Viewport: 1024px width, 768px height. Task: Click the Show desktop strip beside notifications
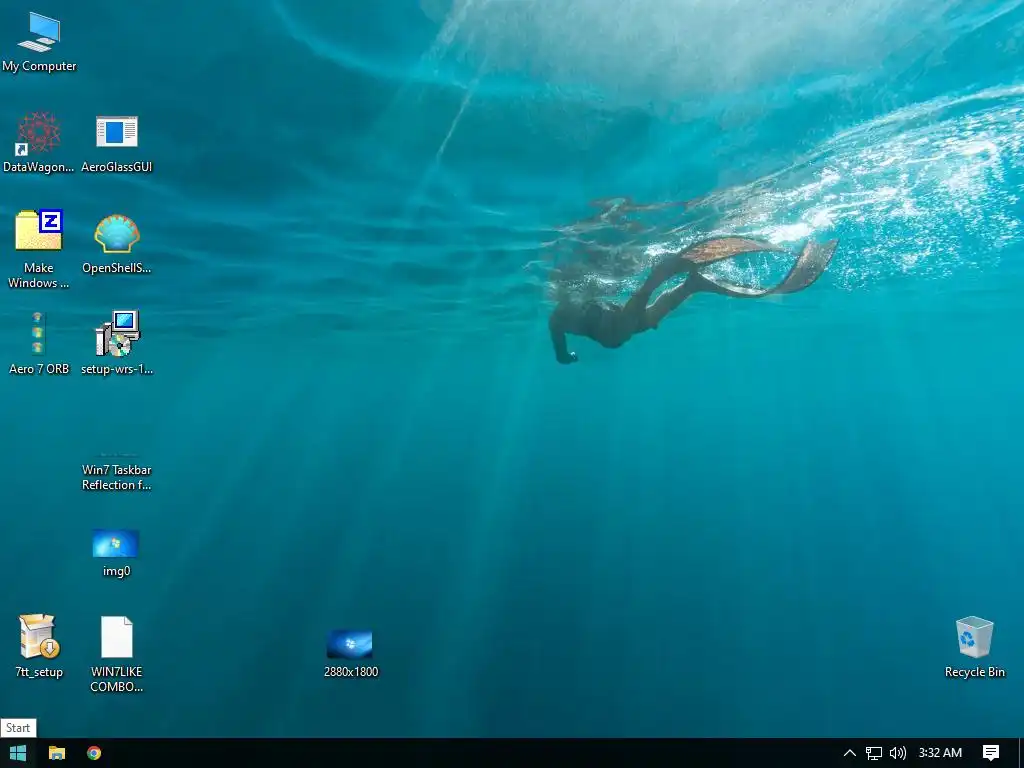click(1021, 753)
